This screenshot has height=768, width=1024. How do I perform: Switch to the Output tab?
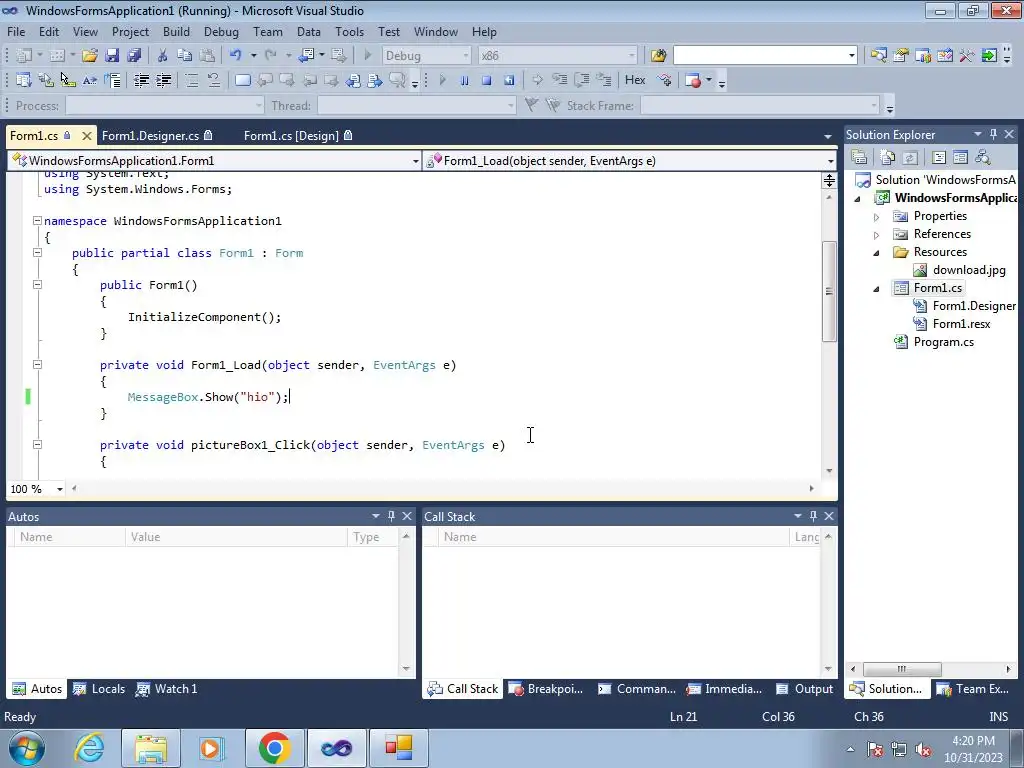pyautogui.click(x=805, y=689)
